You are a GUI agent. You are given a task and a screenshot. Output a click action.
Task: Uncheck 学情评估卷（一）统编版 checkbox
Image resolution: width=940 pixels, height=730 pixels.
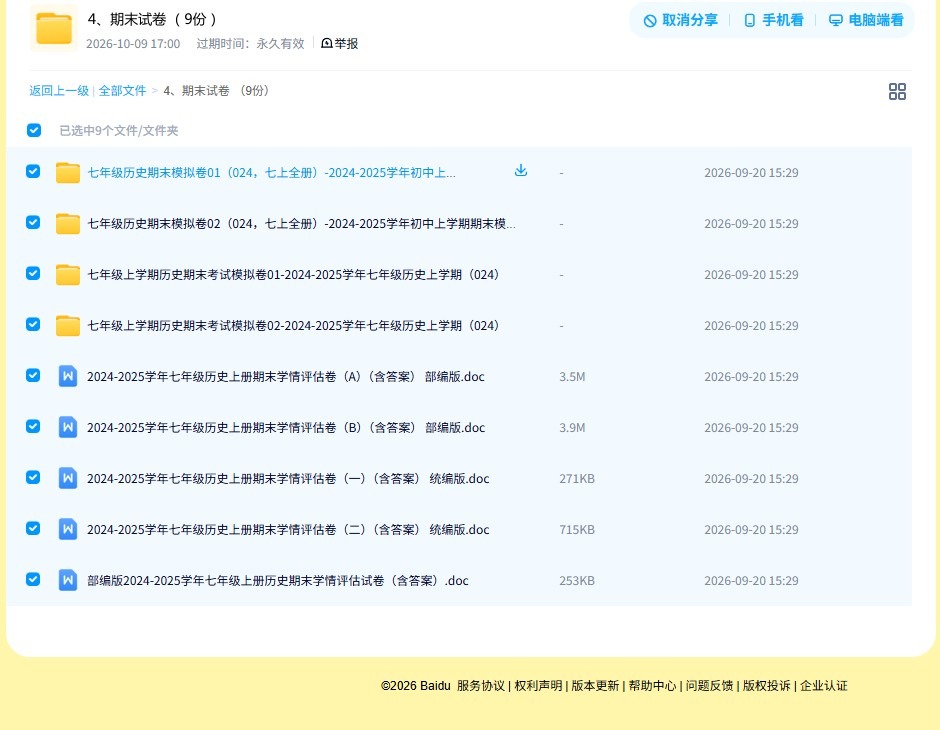click(34, 477)
